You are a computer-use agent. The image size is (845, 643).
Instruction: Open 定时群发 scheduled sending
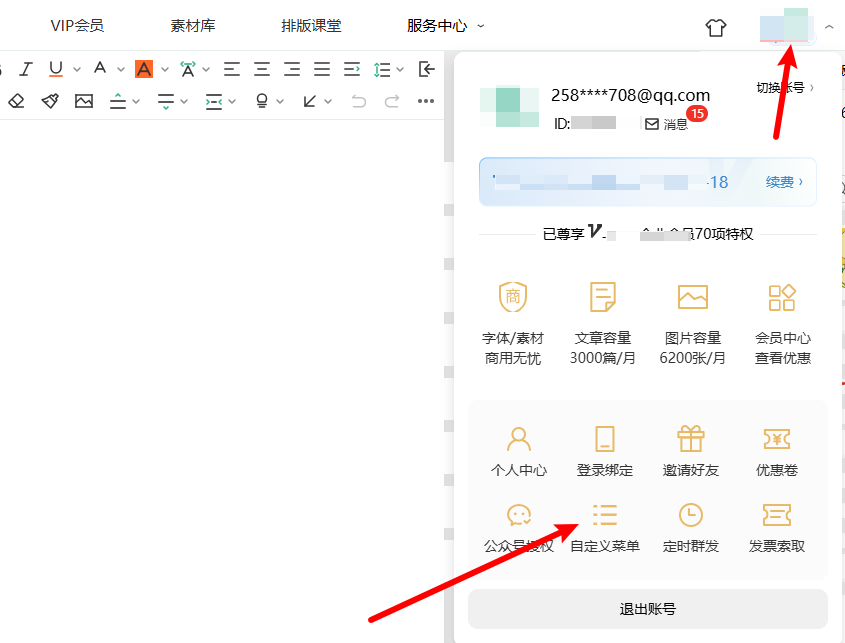(690, 527)
